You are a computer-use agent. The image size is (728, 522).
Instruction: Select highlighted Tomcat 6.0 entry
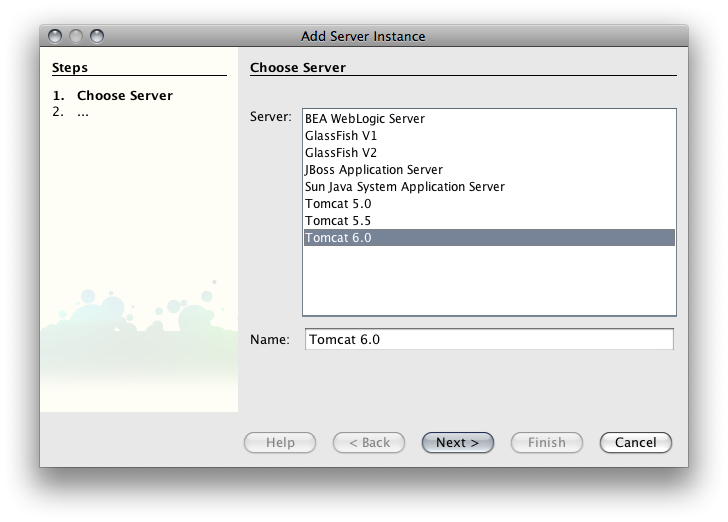click(489, 237)
